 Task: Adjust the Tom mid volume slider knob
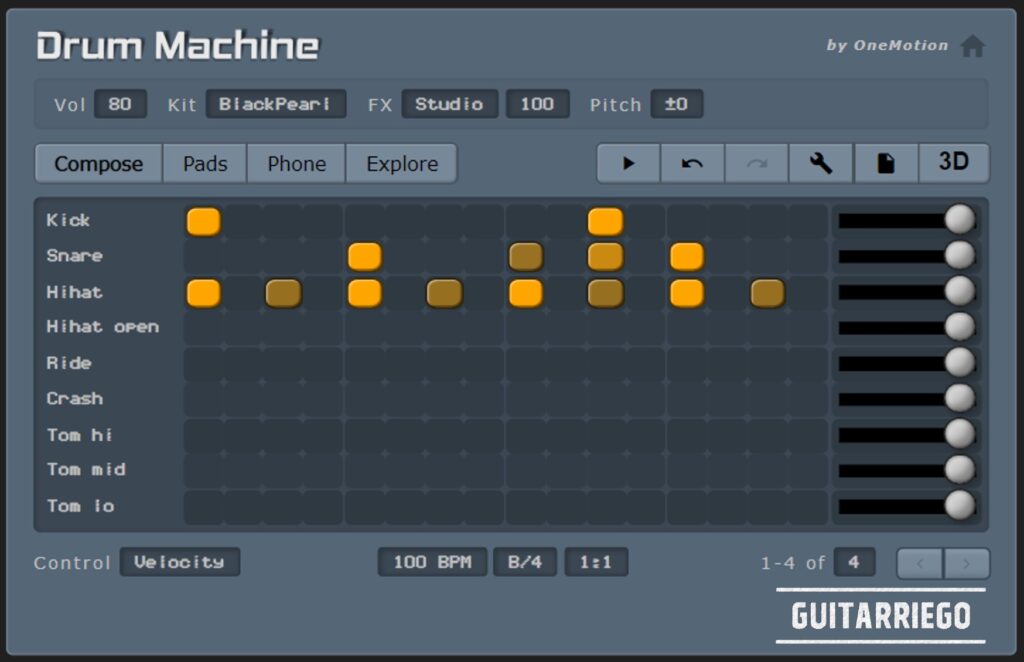tap(959, 469)
